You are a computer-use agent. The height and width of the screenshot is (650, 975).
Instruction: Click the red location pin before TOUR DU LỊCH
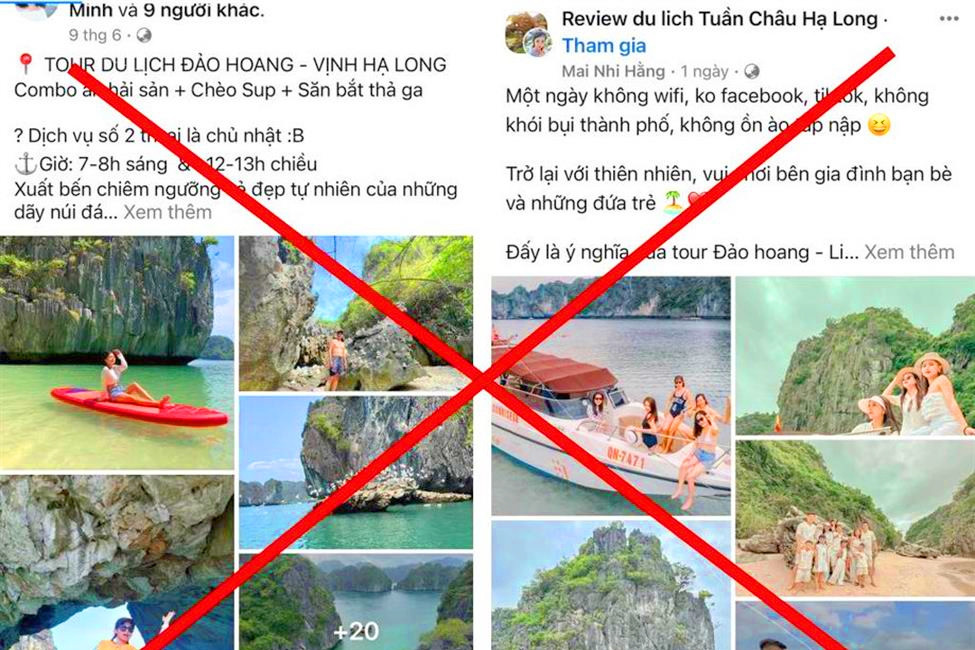click(x=25, y=63)
